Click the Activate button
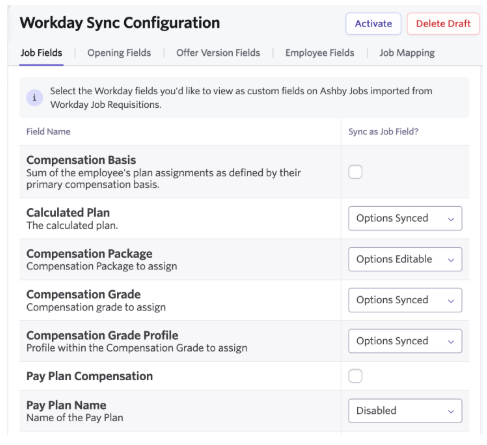This screenshot has width=487, height=445. (x=373, y=24)
